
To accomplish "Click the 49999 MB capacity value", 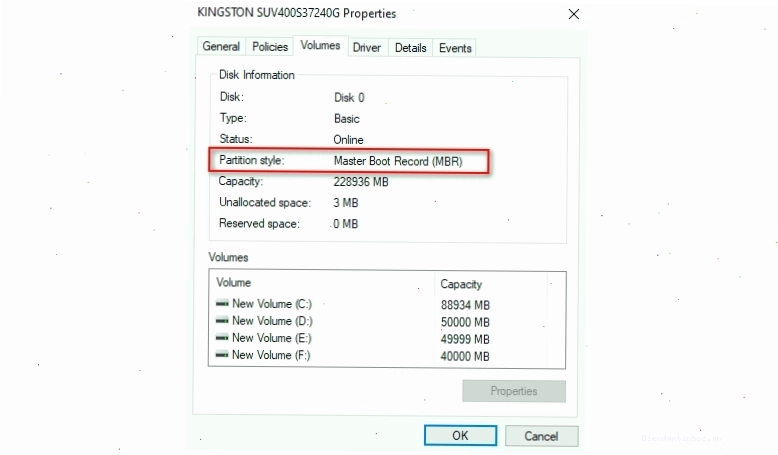I will [x=465, y=339].
